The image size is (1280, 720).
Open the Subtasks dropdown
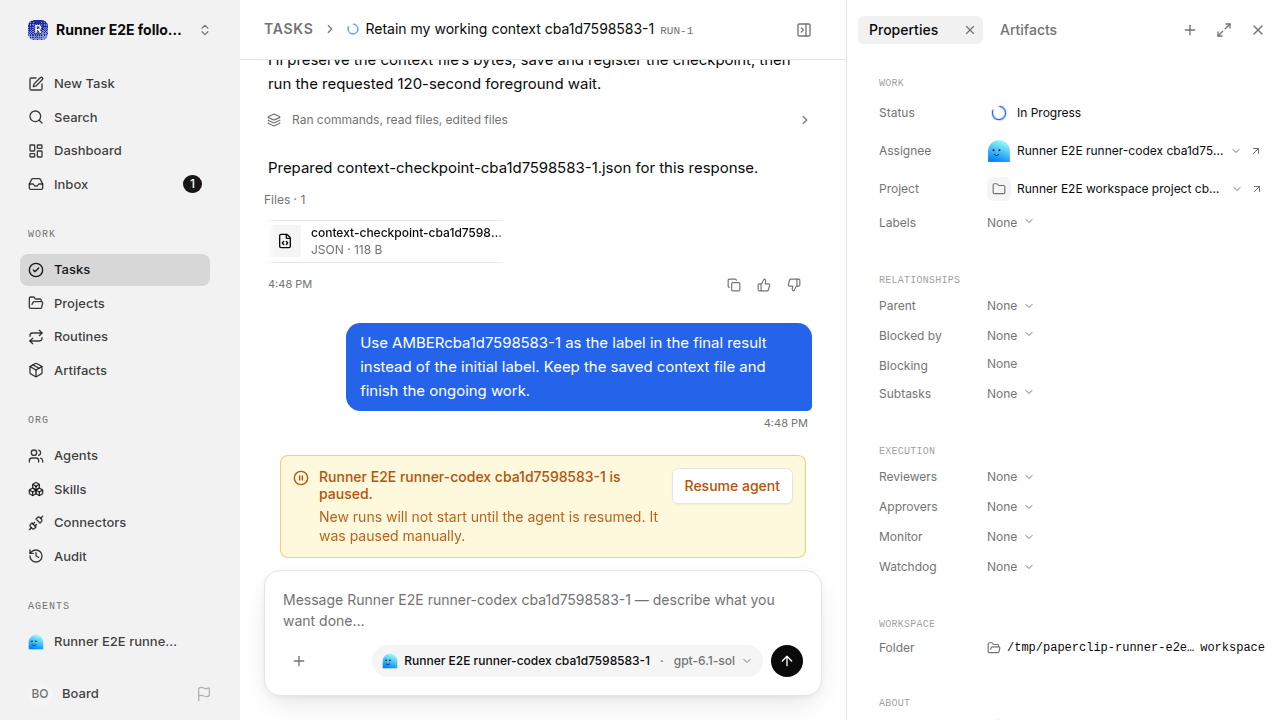point(1010,394)
